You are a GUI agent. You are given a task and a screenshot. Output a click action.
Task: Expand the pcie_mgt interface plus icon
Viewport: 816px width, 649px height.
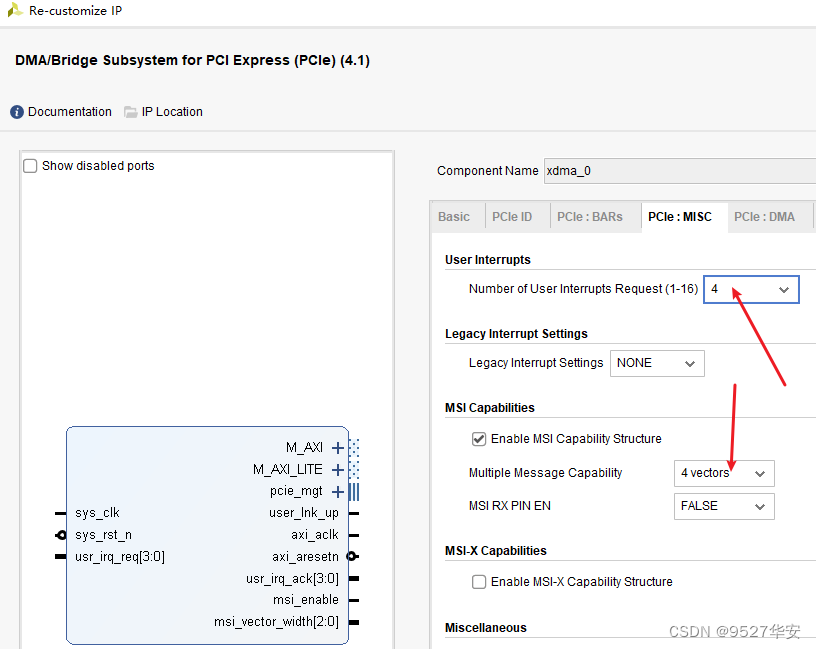click(338, 492)
